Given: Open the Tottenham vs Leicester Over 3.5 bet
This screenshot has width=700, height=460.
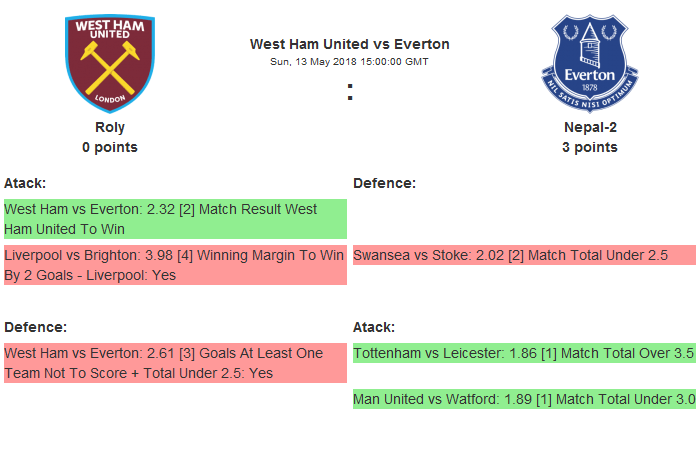Looking at the screenshot, I should coord(524,353).
